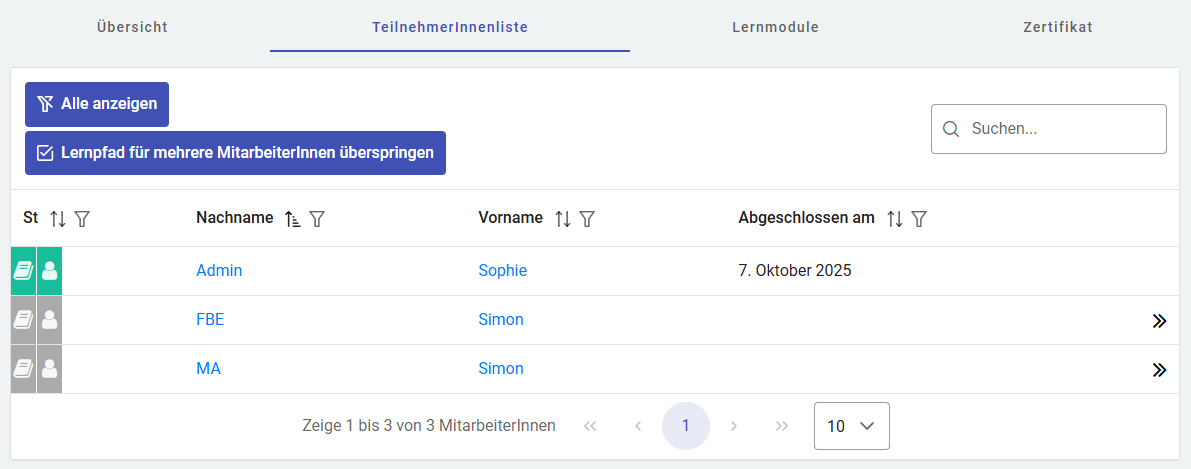Open the filter for the St column
The image size is (1191, 469).
82,218
